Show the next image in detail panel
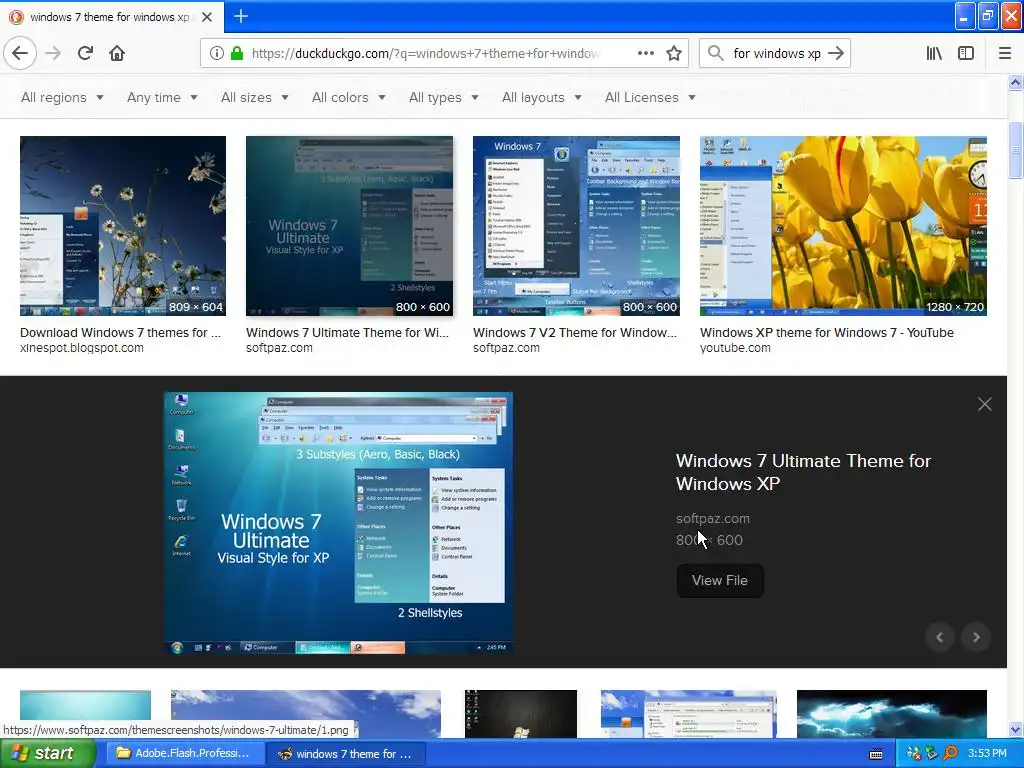This screenshot has height=768, width=1024. (x=976, y=637)
